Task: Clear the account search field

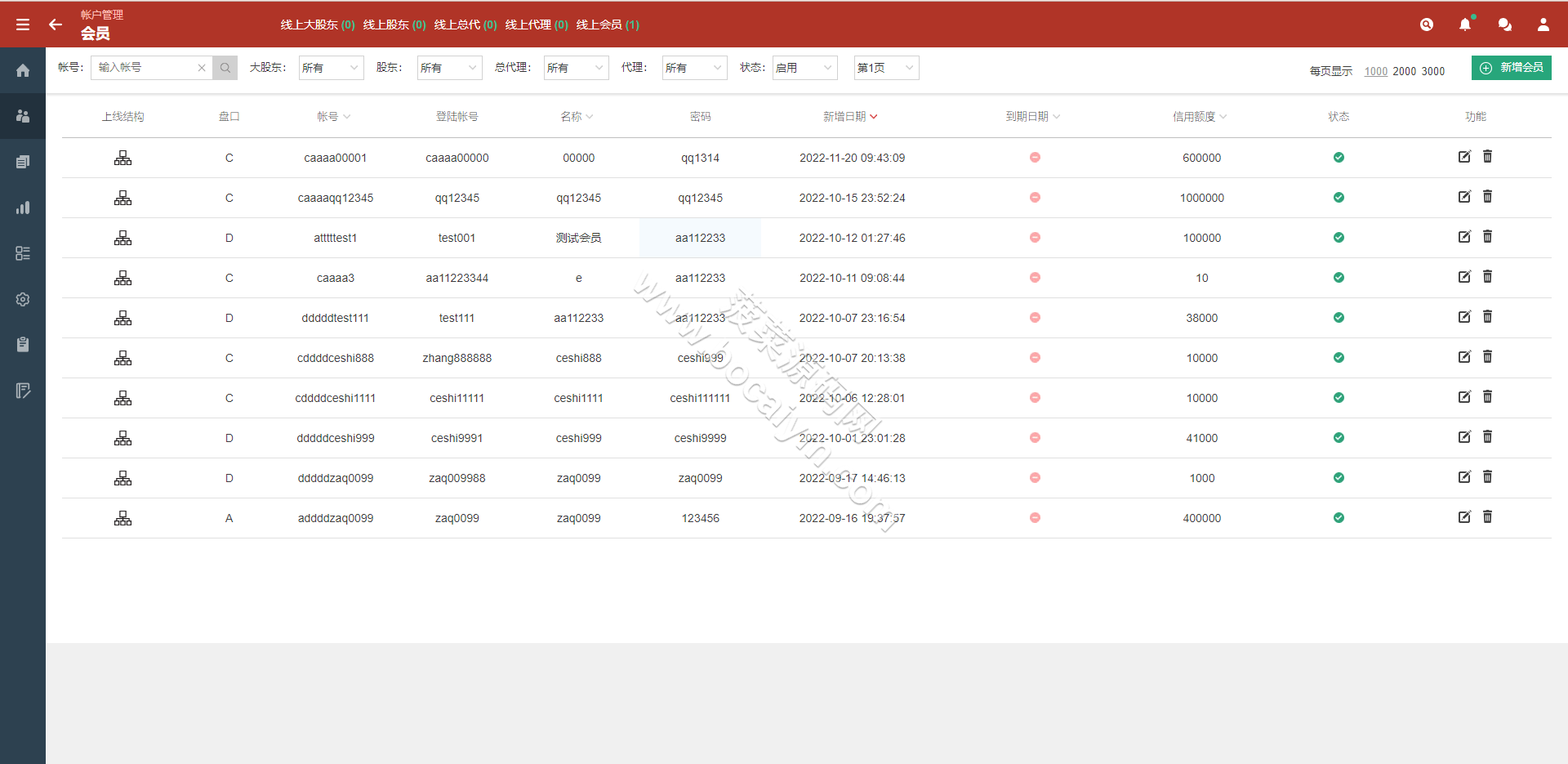Action: click(x=202, y=68)
